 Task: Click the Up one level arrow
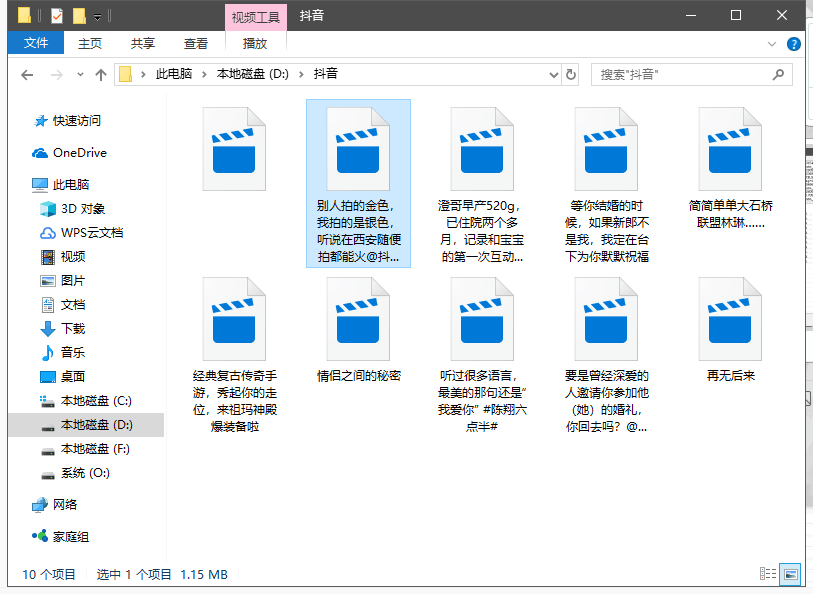pos(101,74)
